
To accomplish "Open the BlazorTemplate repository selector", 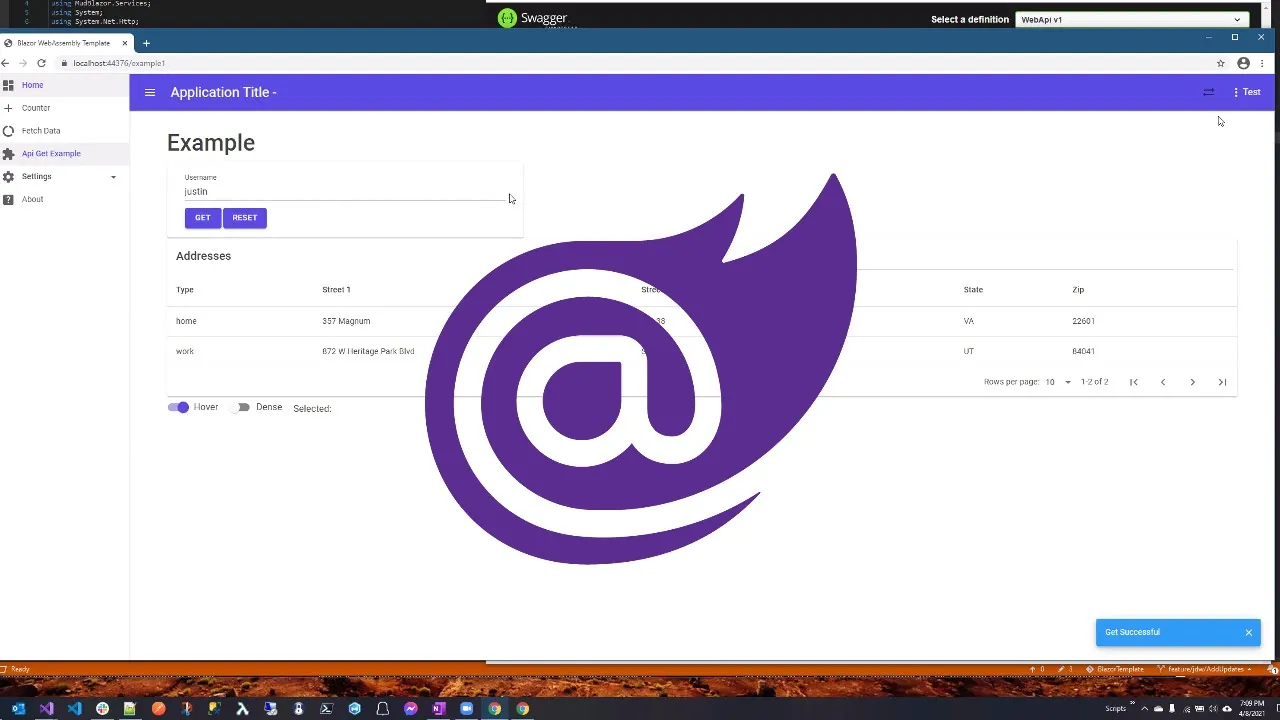I will 1115,669.
